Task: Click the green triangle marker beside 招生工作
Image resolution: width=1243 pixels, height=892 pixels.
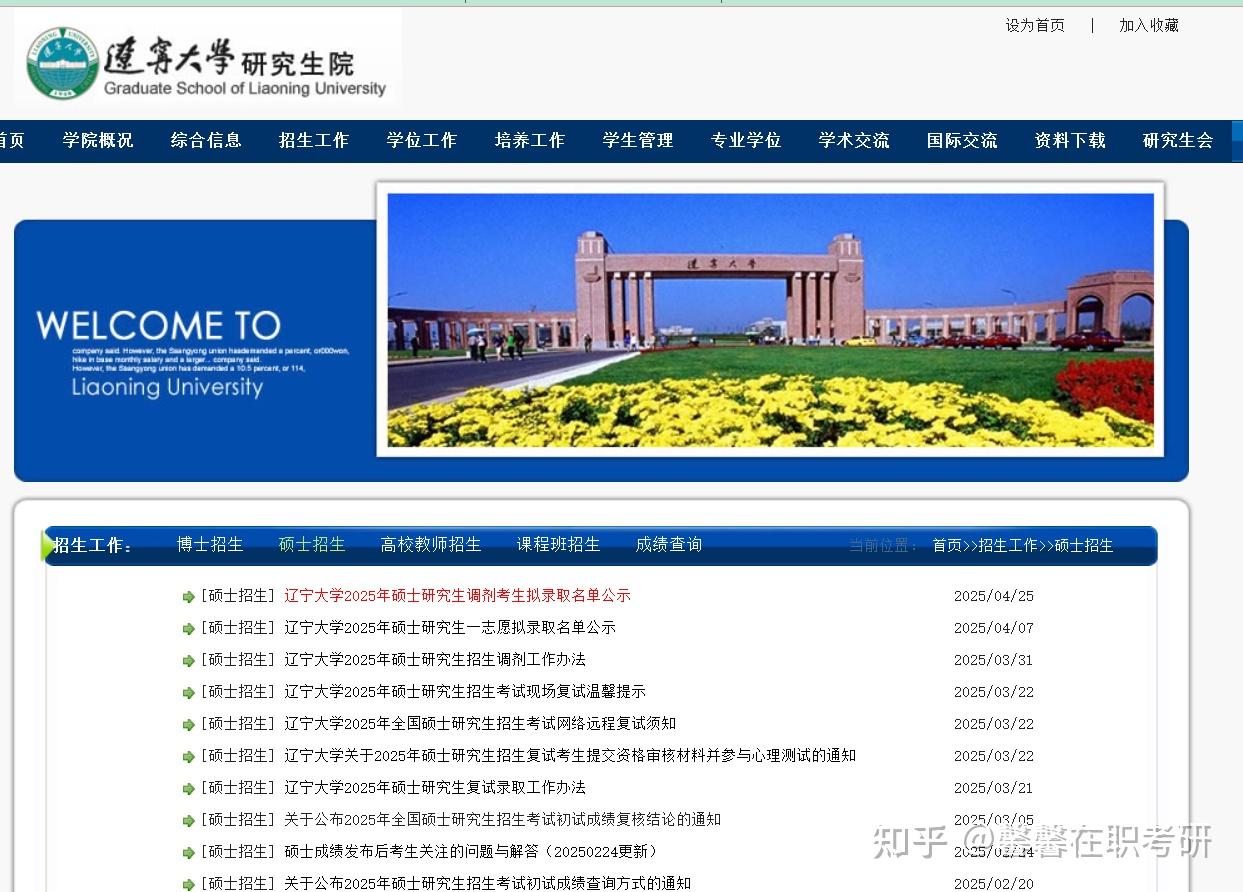Action: pyautogui.click(x=48, y=546)
